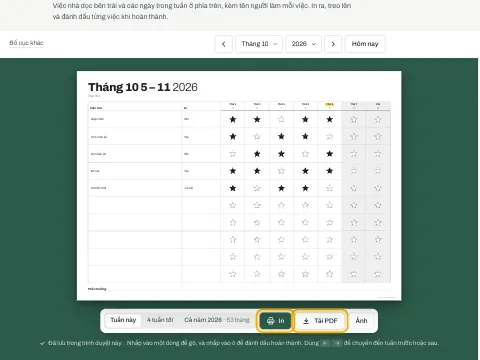Click the empty sixth row chore name cell
Image resolution: width=480 pixels, height=360 pixels.
(x=135, y=205)
